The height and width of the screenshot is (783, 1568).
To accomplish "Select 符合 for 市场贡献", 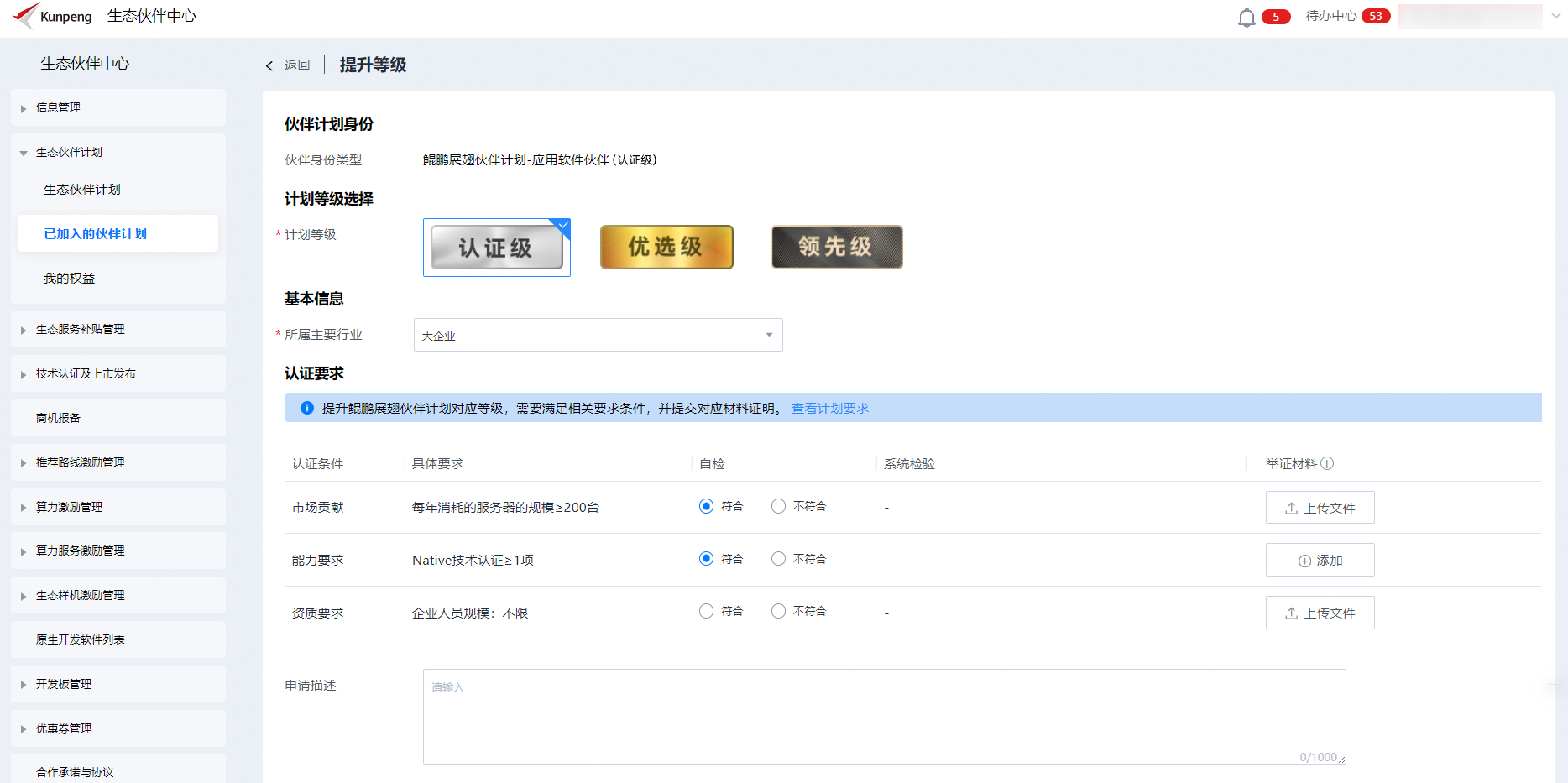I will click(x=706, y=506).
